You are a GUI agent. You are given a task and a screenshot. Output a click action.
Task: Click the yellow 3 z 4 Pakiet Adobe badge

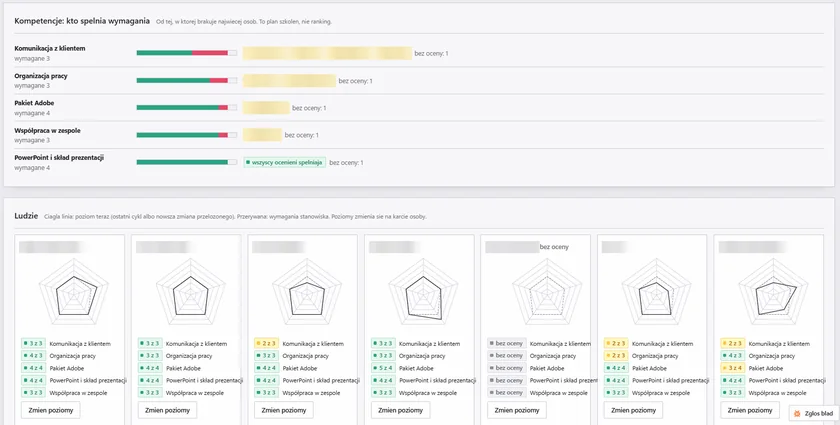pos(733,368)
